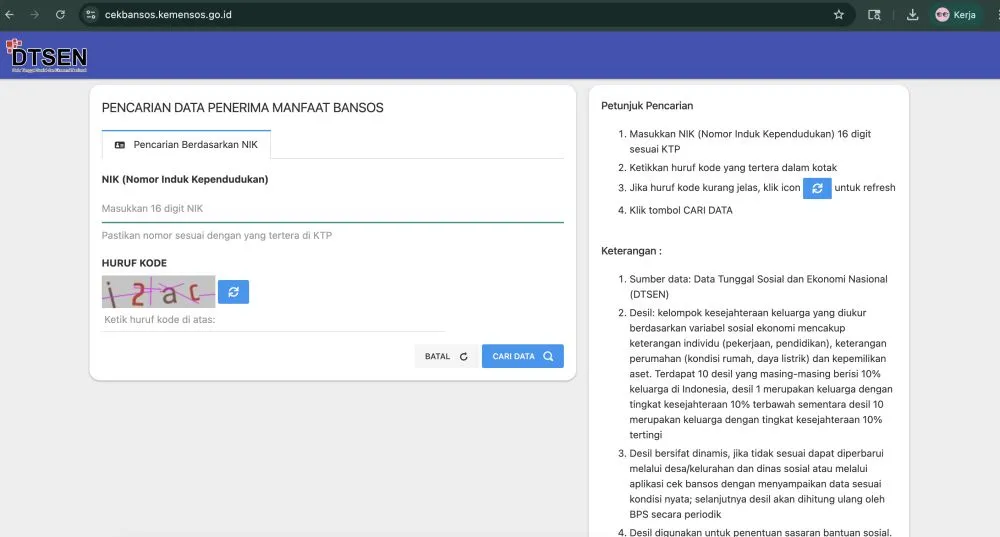Image resolution: width=1000 pixels, height=537 pixels.
Task: Click the heading PENCARIAN DATA PENERIMA MANFAAT BANSOS
Action: tap(242, 108)
